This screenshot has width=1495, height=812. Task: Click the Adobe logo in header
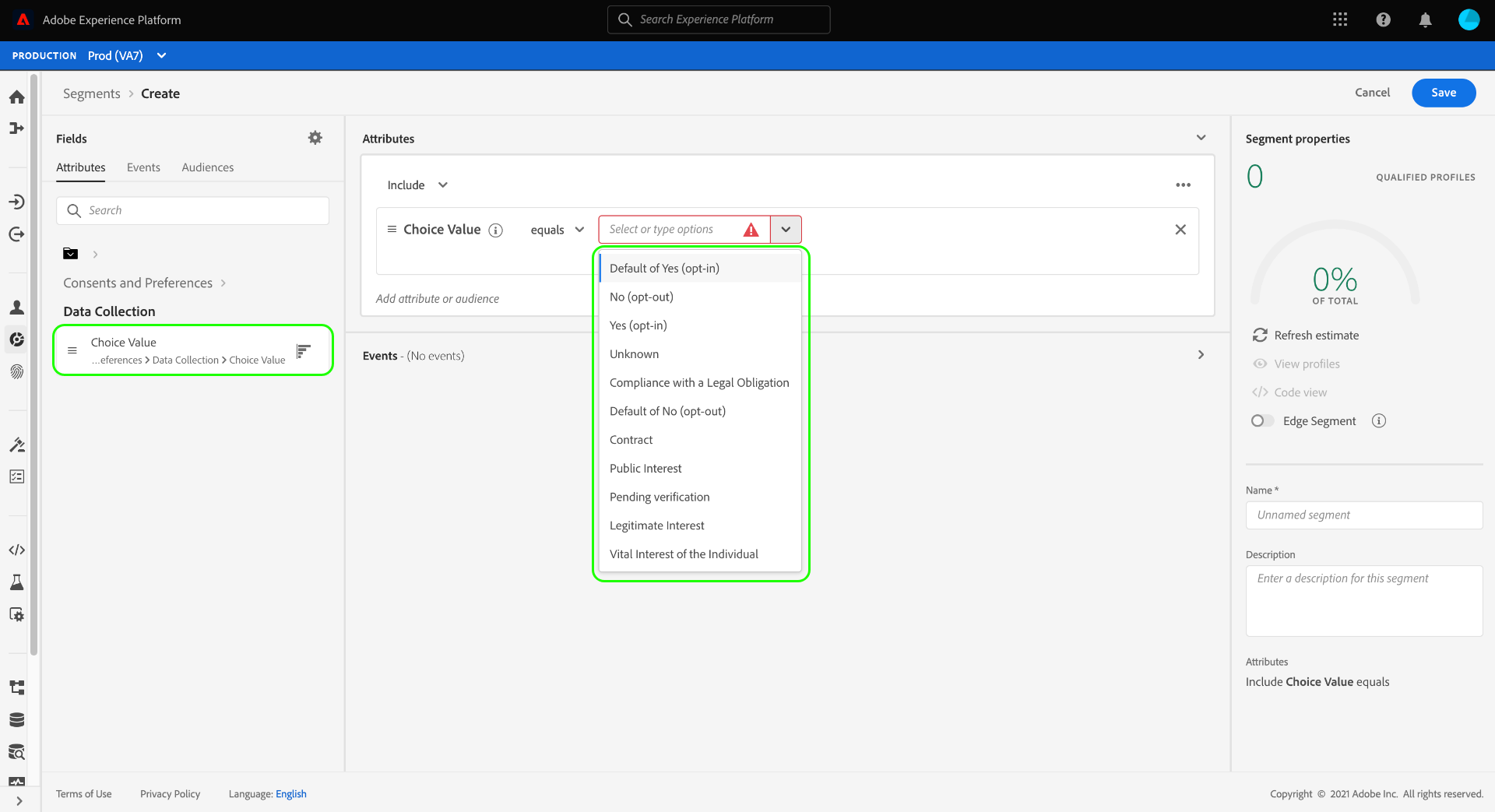[23, 19]
